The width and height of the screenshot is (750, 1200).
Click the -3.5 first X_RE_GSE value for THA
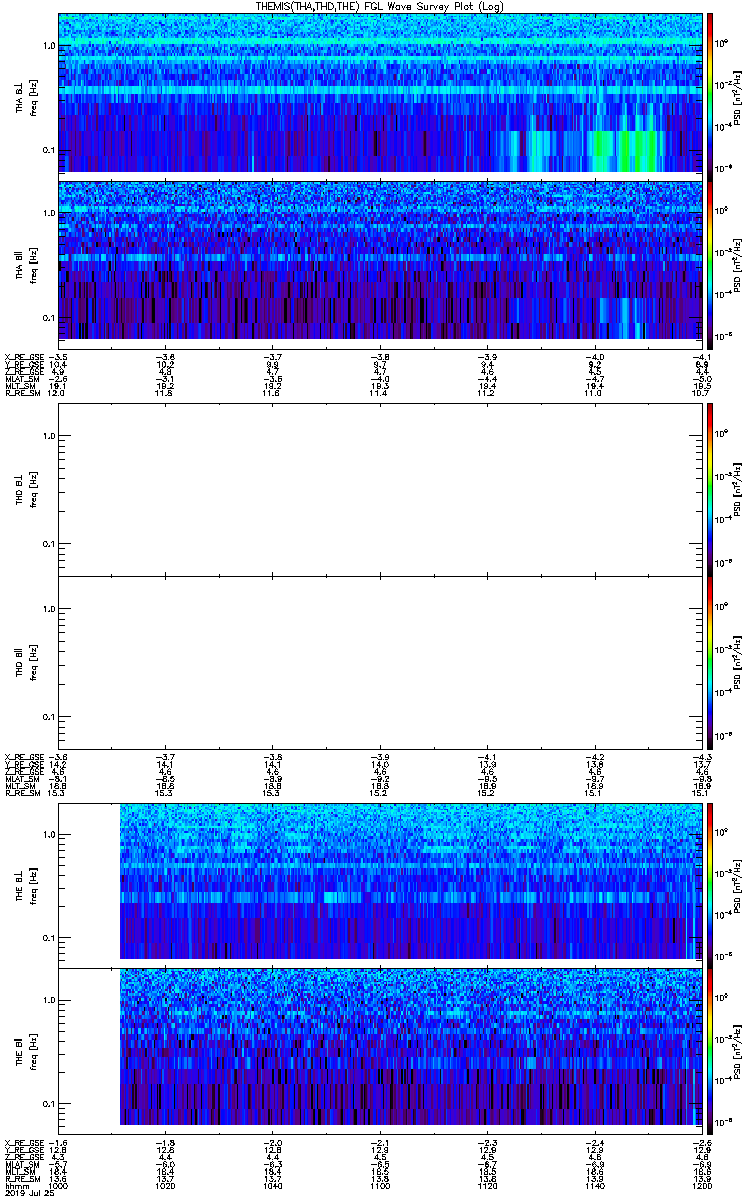pos(59,356)
